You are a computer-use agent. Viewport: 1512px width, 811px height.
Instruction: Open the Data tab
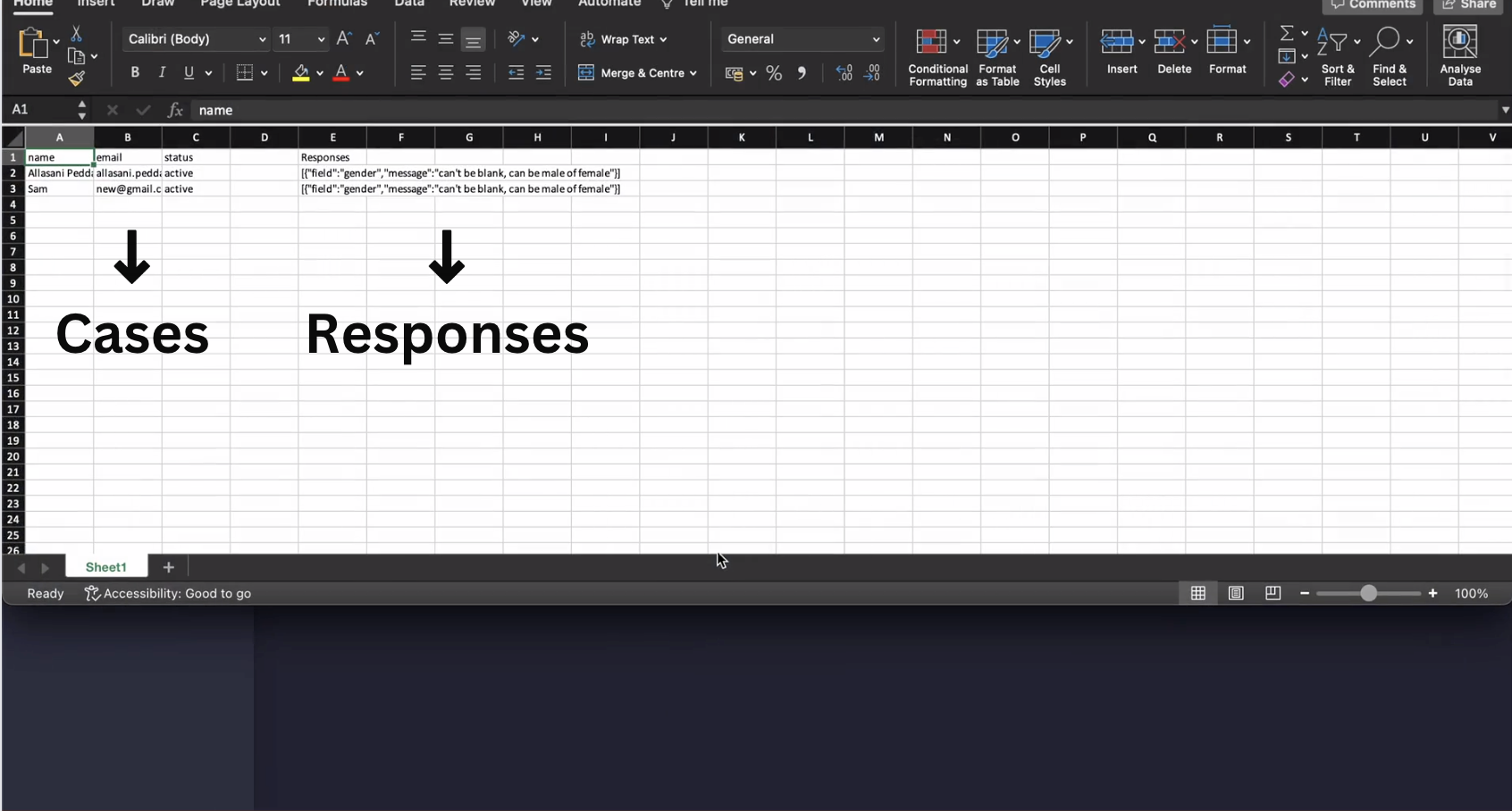pos(409,4)
